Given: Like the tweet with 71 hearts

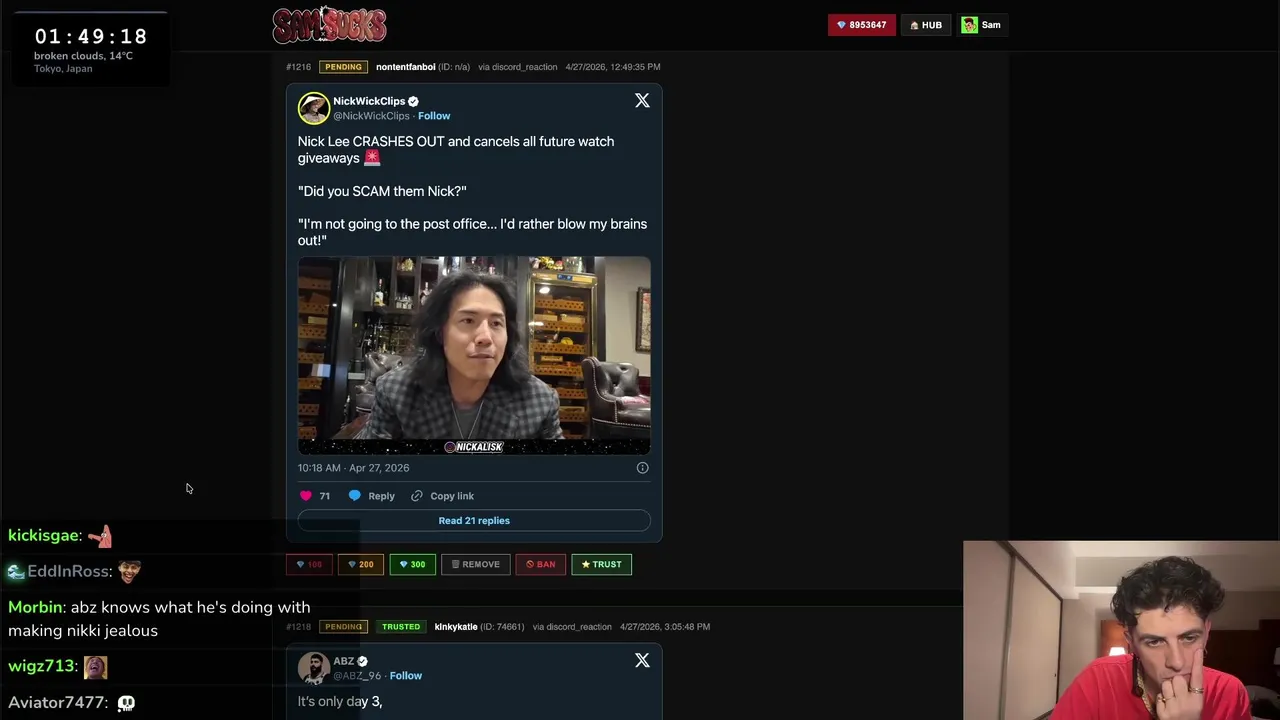Looking at the screenshot, I should coord(306,496).
